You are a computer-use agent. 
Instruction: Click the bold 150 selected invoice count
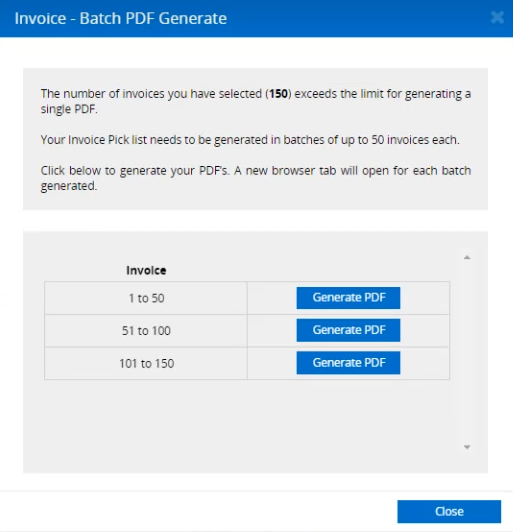coord(279,94)
